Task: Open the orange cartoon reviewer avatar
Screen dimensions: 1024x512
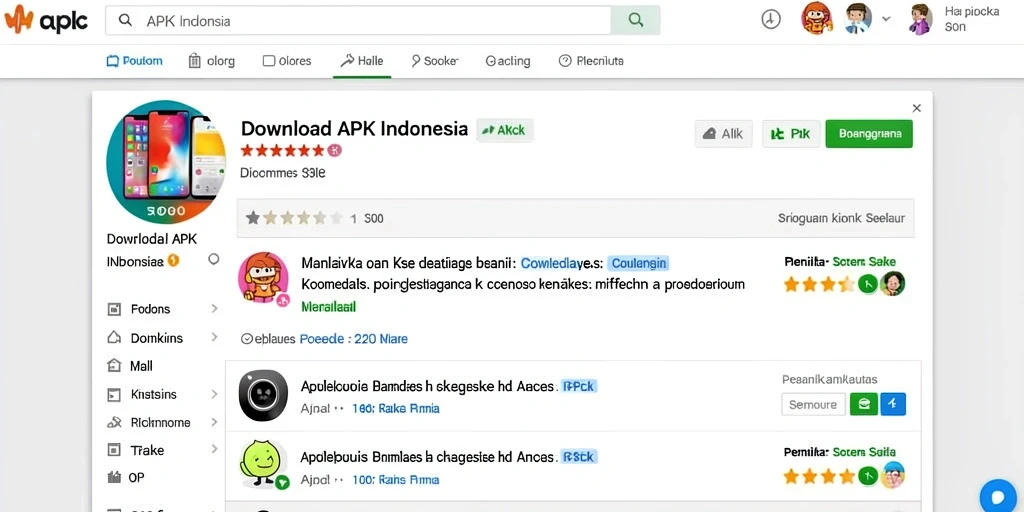Action: pos(264,278)
